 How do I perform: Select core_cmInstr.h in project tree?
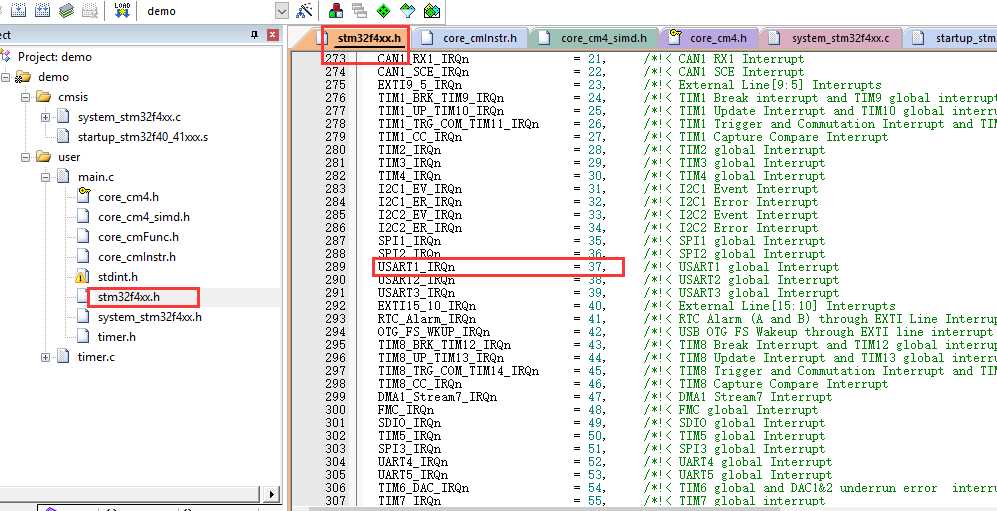pos(137,257)
